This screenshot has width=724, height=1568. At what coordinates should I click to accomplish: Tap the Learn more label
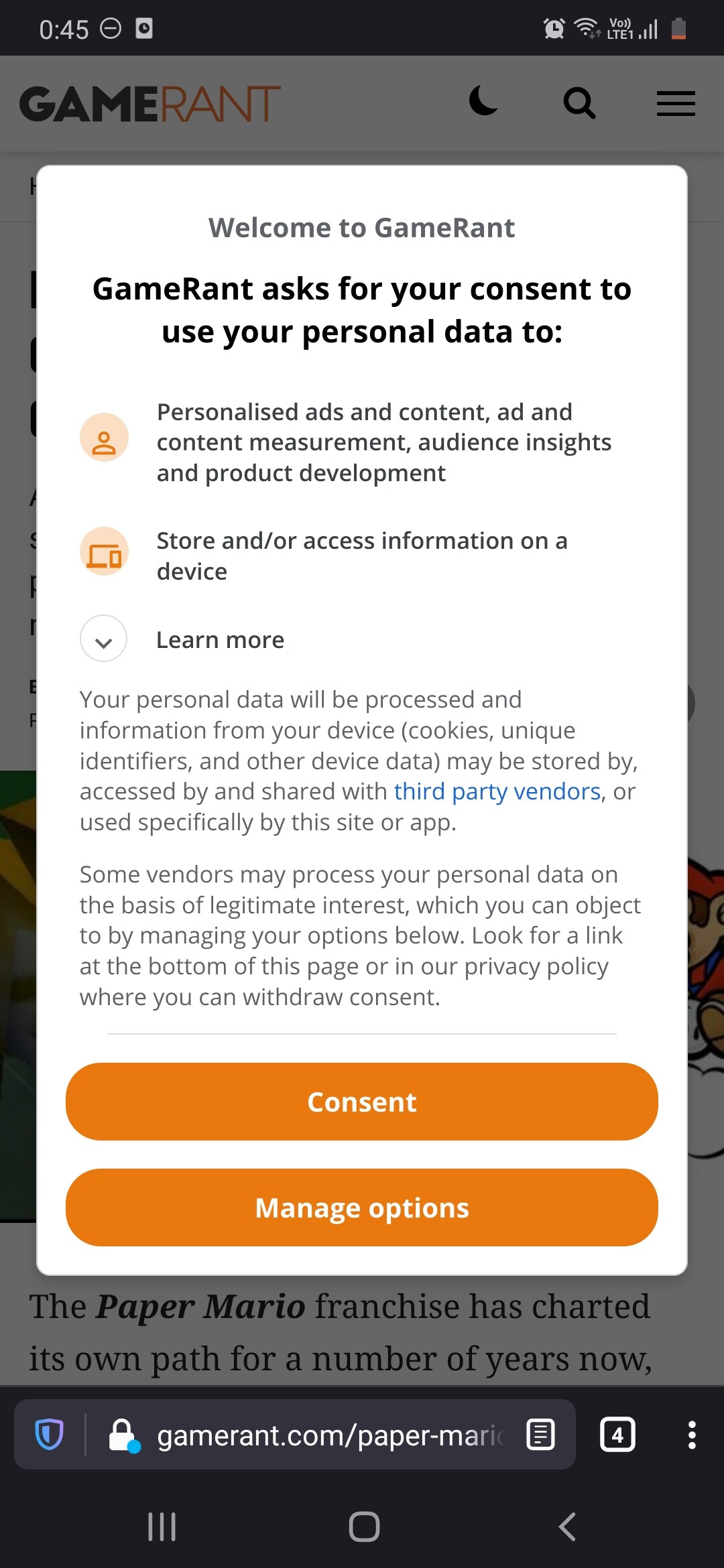coord(220,640)
